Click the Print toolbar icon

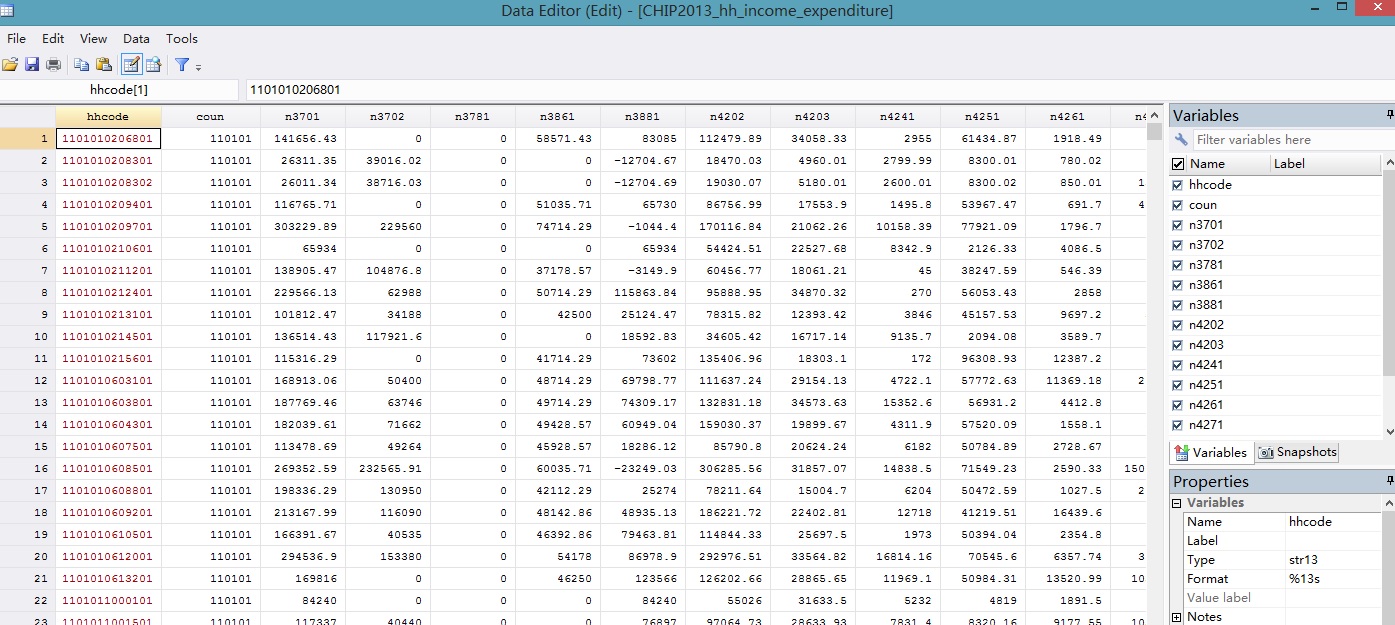tap(54, 65)
